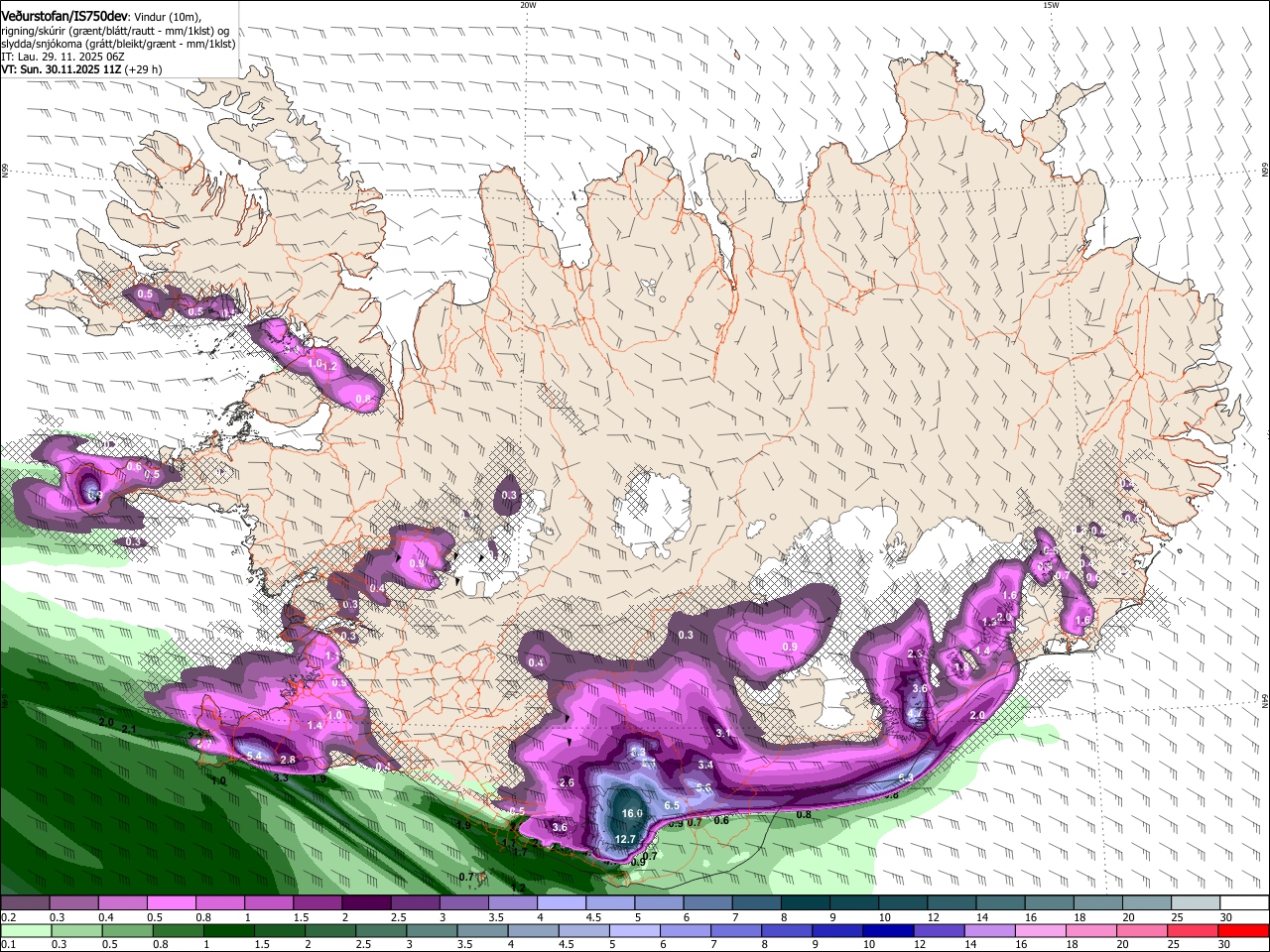Click the '20W' longitude label
The image size is (1270, 952).
pyautogui.click(x=528, y=5)
